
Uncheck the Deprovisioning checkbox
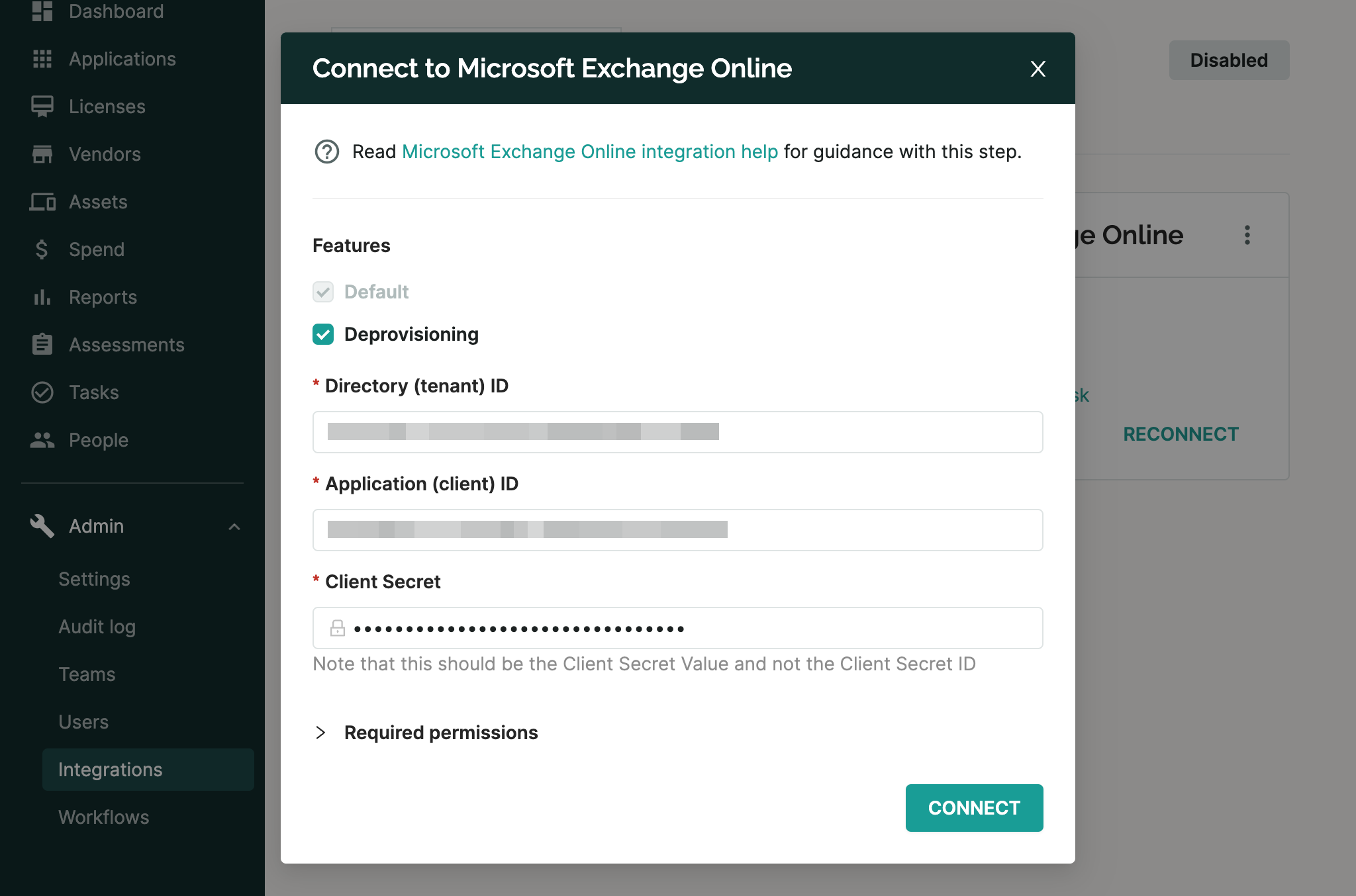323,334
